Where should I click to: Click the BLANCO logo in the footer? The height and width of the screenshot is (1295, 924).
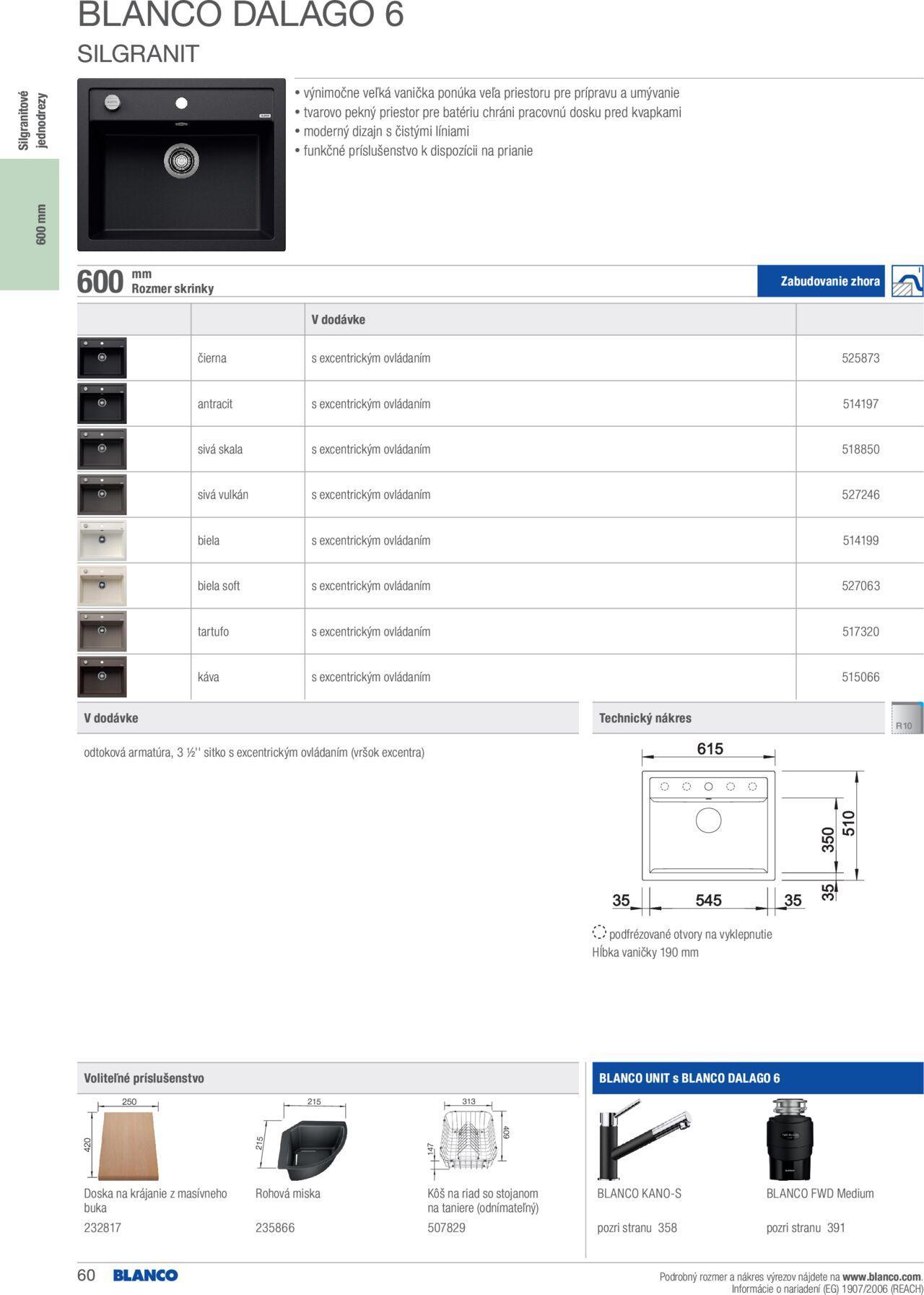point(145,1275)
